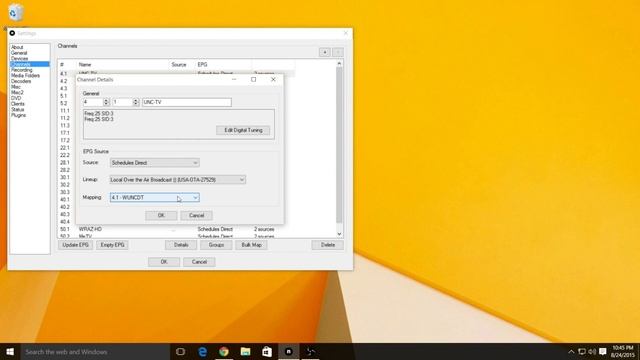Cancel the Channel Details dialog
The image size is (640, 360).
point(196,216)
